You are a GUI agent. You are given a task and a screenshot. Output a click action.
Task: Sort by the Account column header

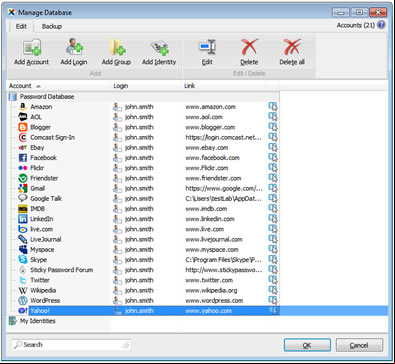point(59,86)
